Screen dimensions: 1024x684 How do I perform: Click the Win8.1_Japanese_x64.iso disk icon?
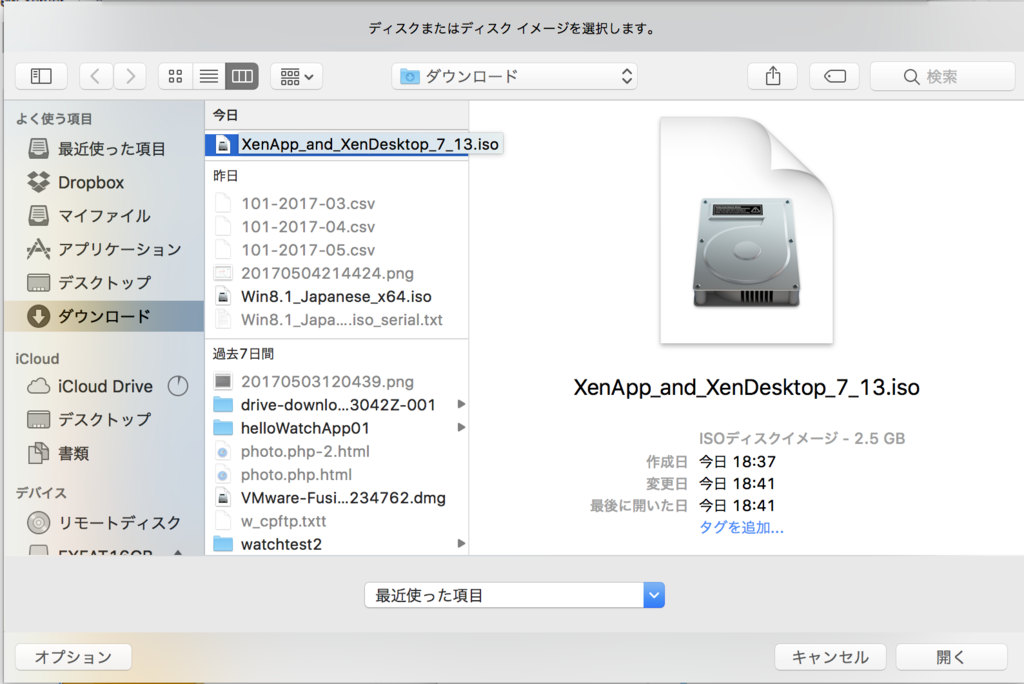pyautogui.click(x=223, y=297)
